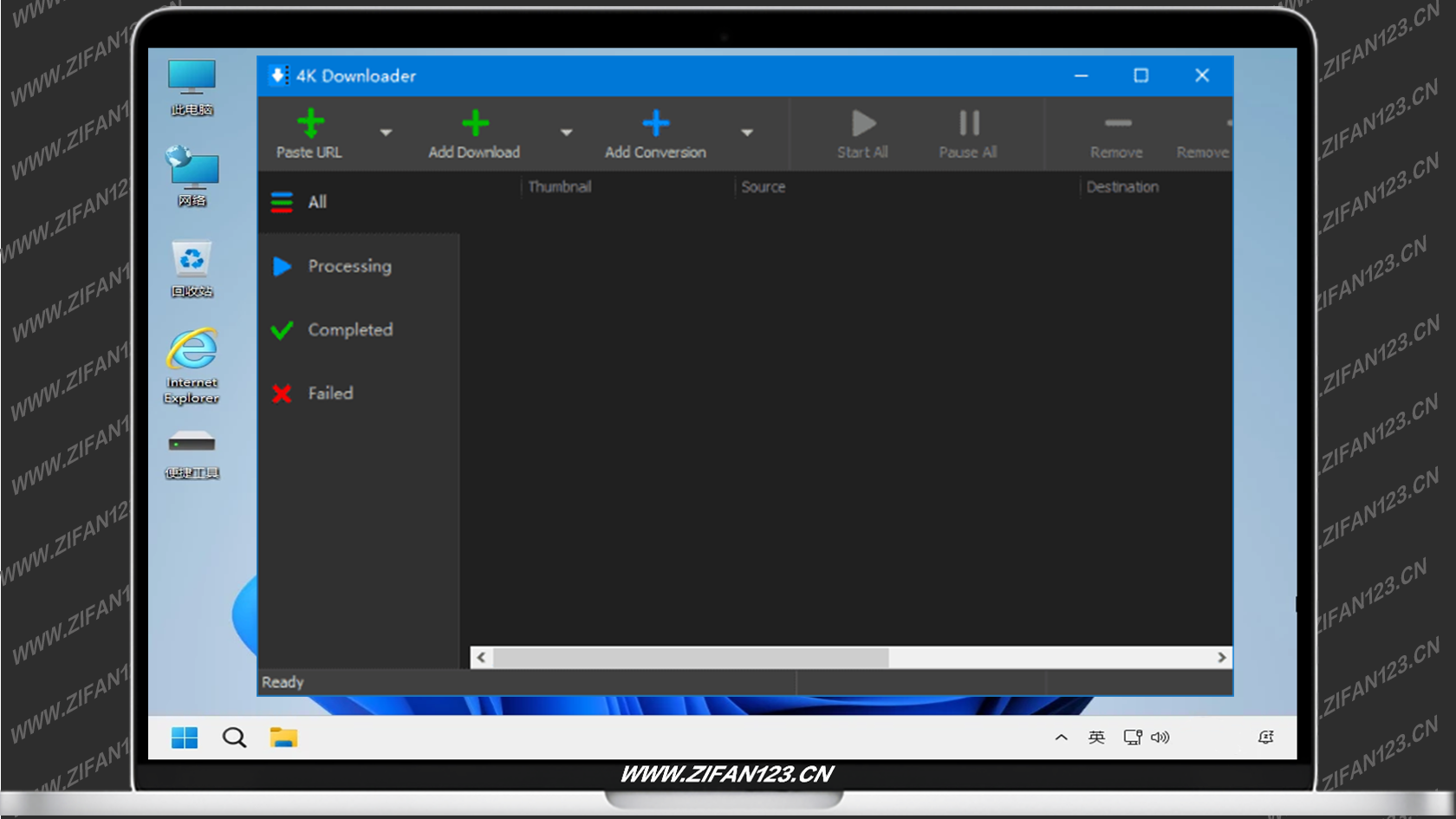Click the Remove minus toolbar button
Image resolution: width=1456 pixels, height=819 pixels.
point(1116,134)
